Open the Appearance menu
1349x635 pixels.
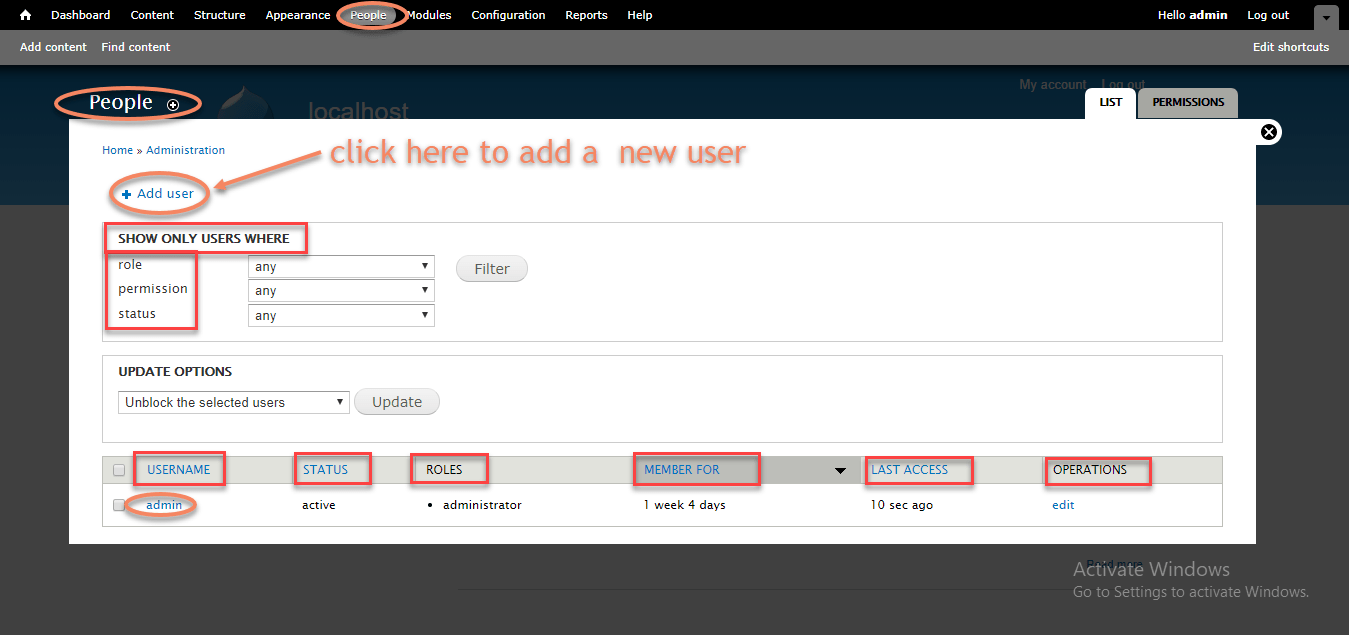click(x=298, y=15)
